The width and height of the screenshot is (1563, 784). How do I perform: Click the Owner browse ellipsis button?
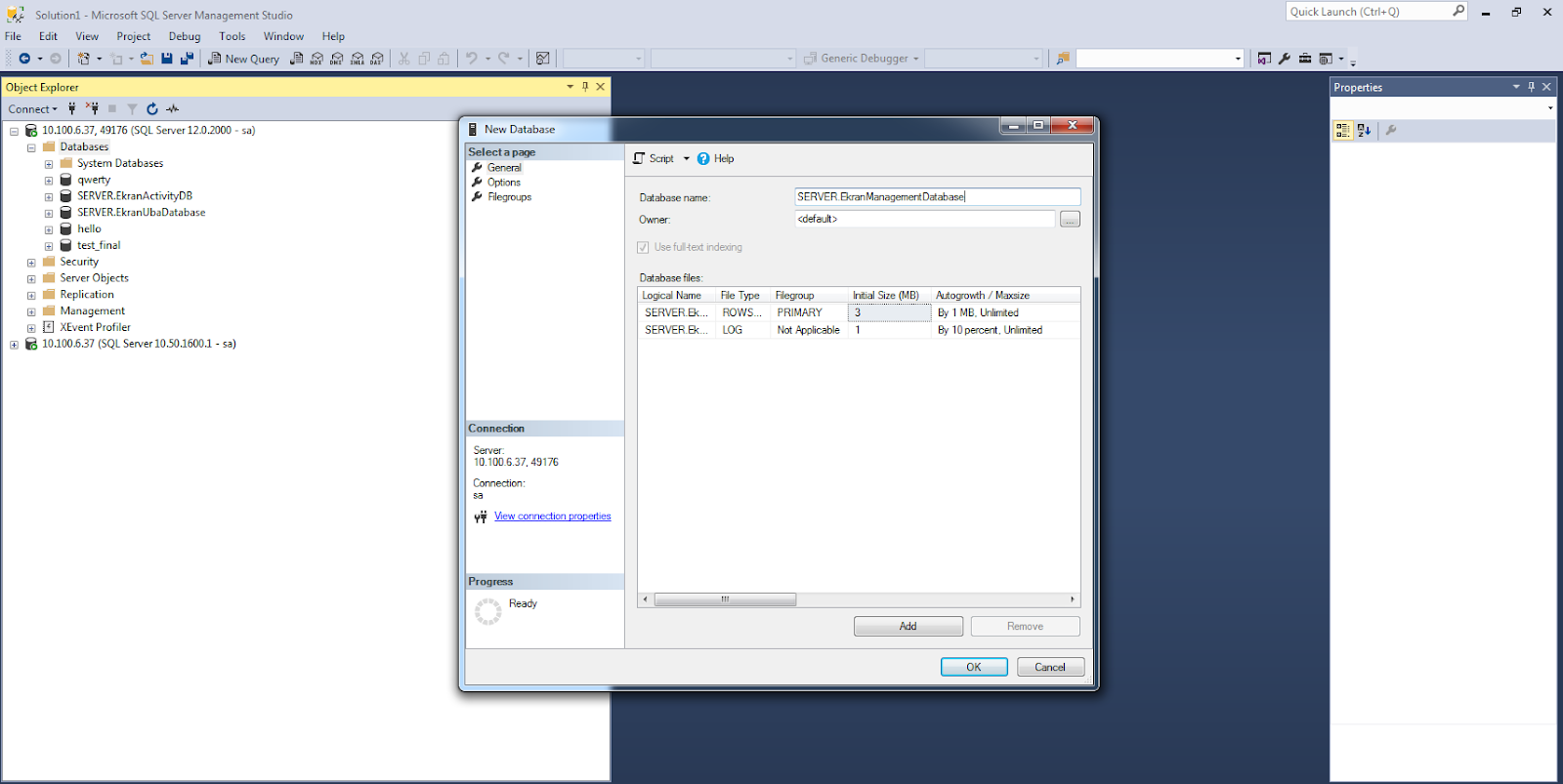1070,220
